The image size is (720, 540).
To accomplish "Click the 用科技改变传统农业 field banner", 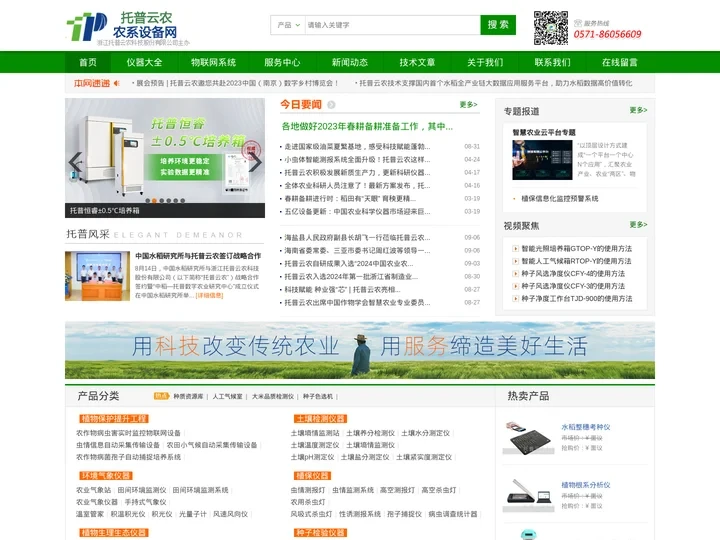I will click(x=360, y=350).
